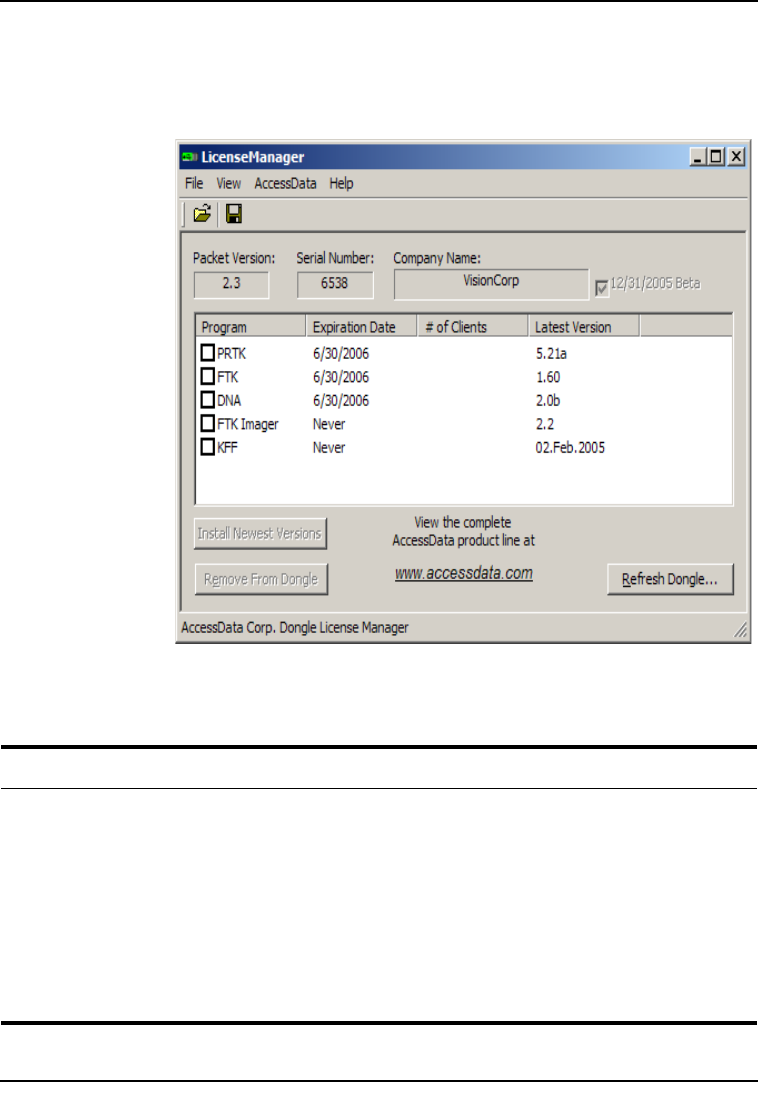Click the Remove From Dongle button

pyautogui.click(x=261, y=579)
